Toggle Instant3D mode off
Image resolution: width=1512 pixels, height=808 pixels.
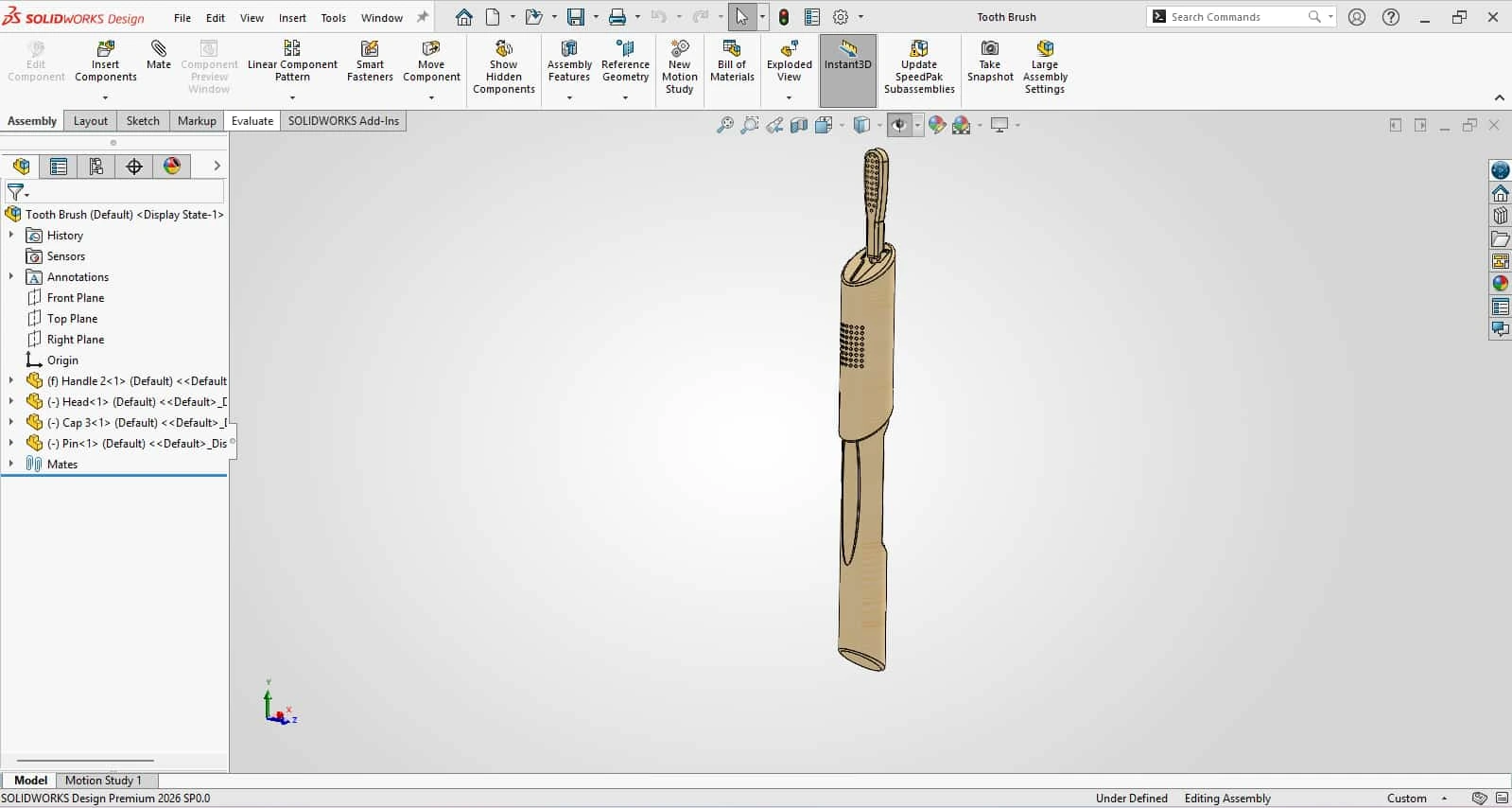[848, 70]
